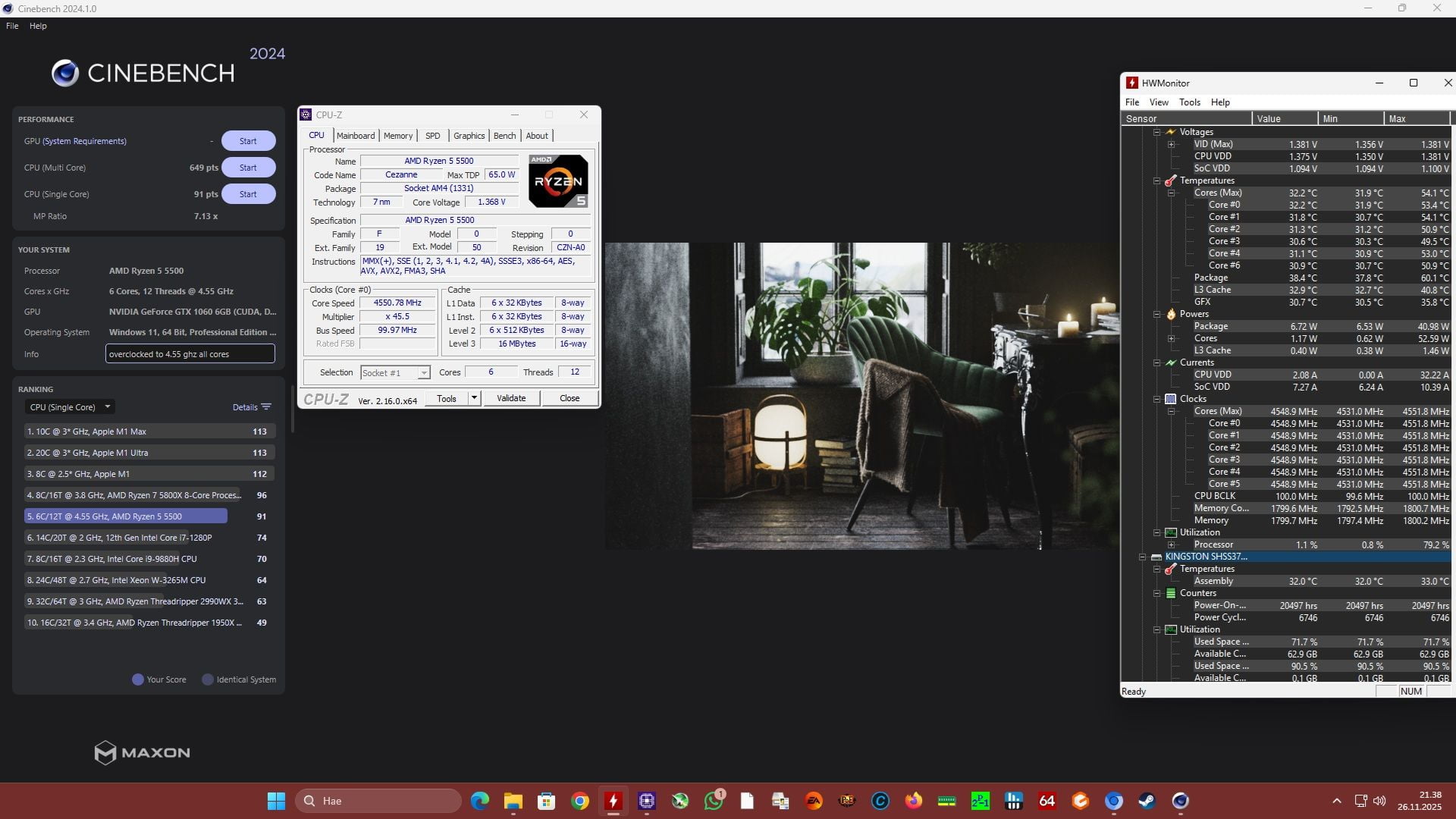Start the CPU (Single Core) benchmark
Image resolution: width=1456 pixels, height=819 pixels.
pyautogui.click(x=248, y=194)
